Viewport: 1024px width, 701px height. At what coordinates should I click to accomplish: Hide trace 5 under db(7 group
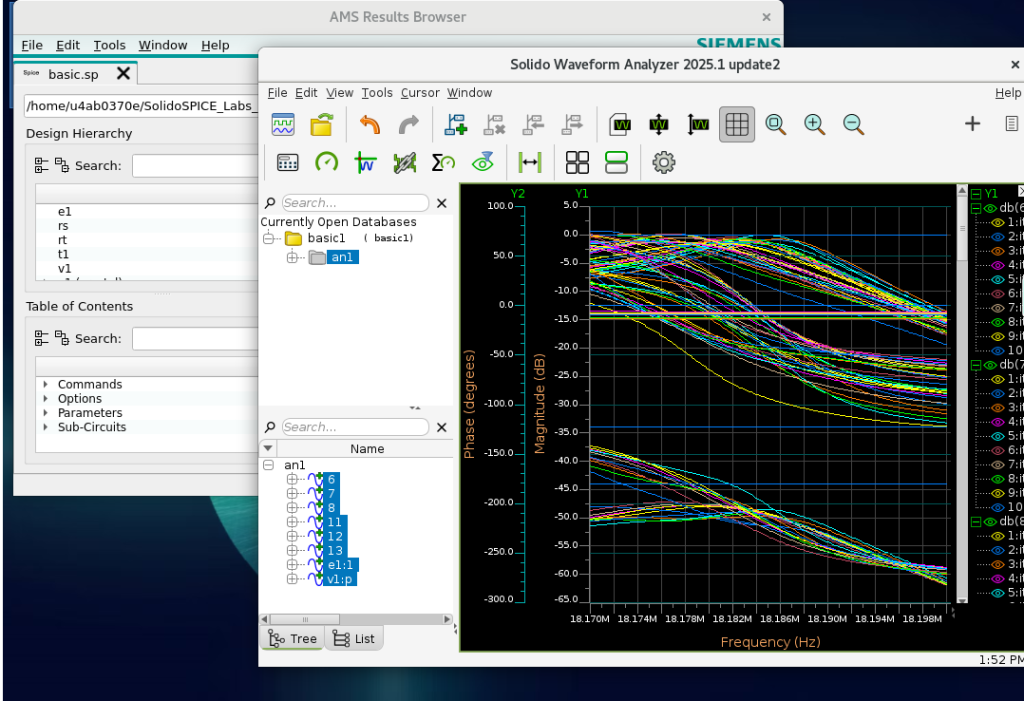pyautogui.click(x=998, y=436)
